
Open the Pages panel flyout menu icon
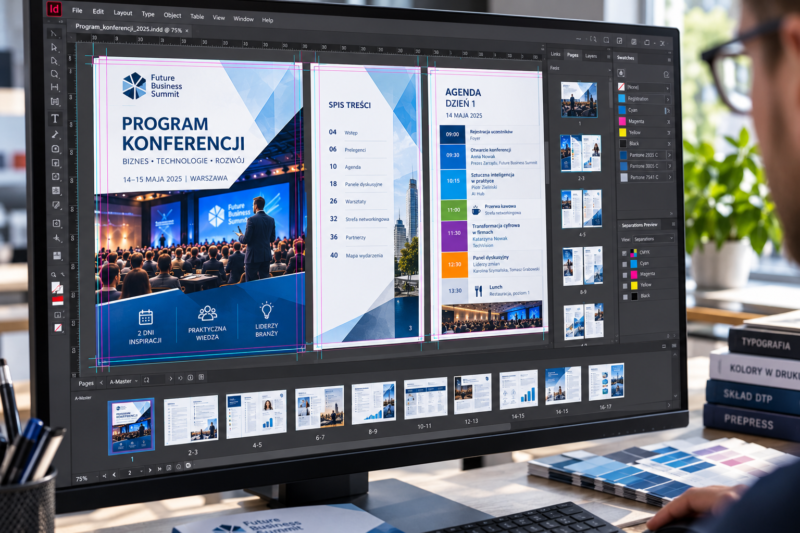(609, 57)
